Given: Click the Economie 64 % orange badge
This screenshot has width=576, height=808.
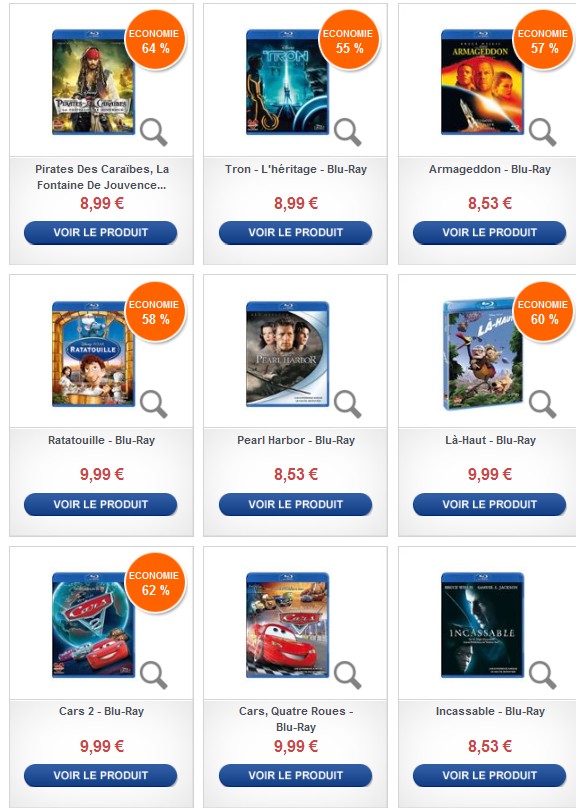Looking at the screenshot, I should [155, 41].
